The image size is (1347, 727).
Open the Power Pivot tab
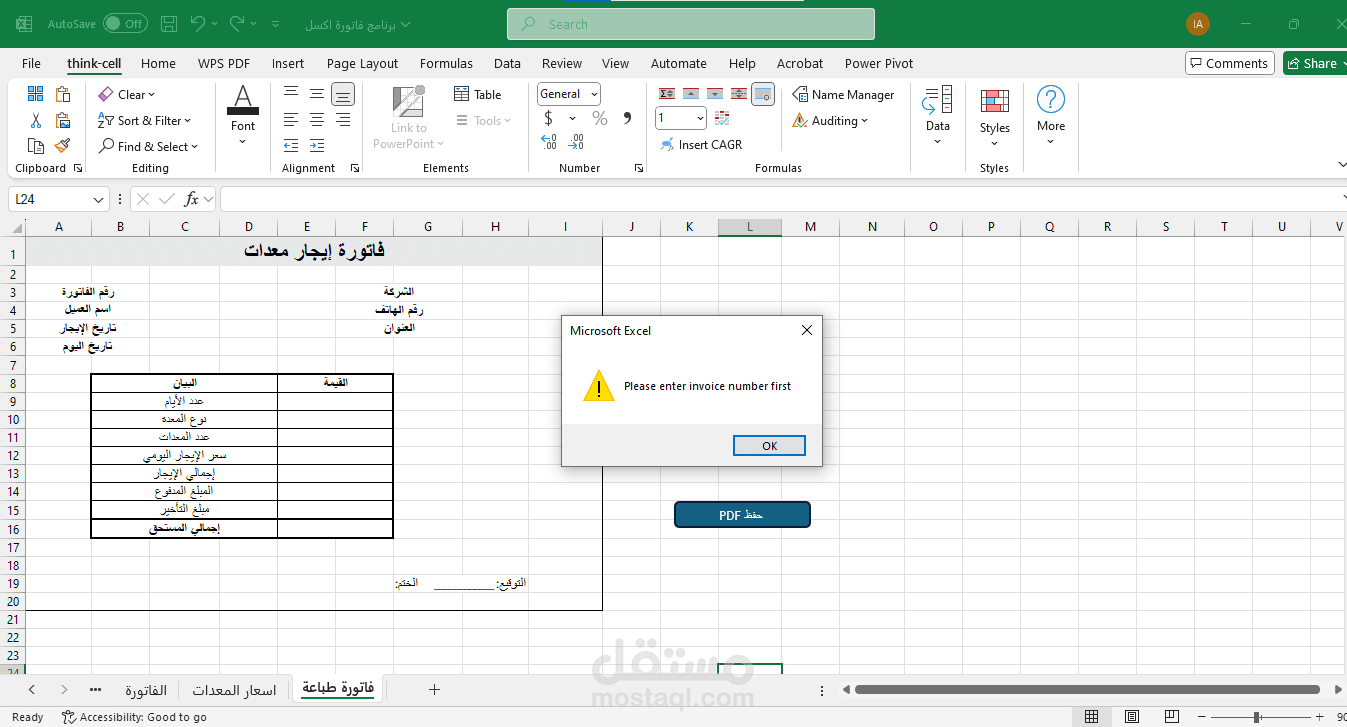click(x=879, y=63)
